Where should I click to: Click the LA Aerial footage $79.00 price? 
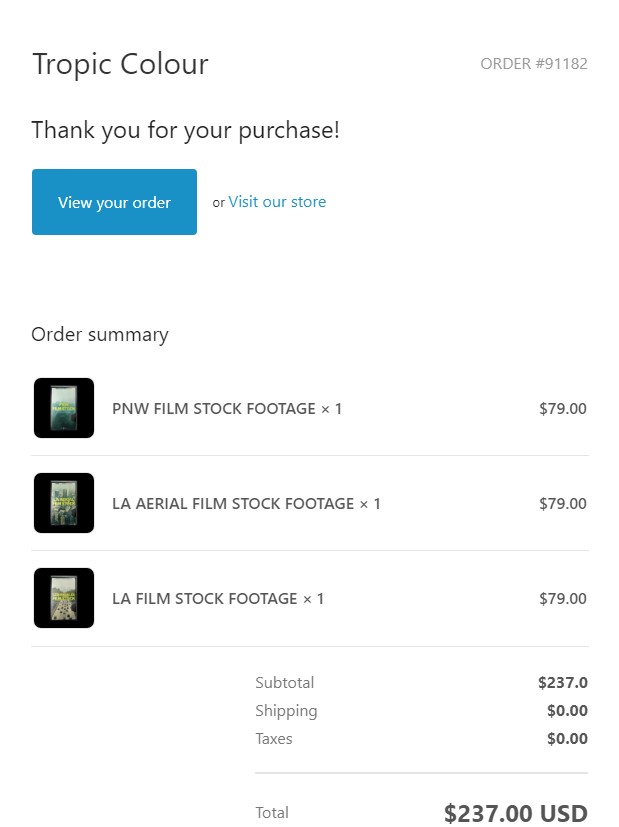(x=562, y=504)
